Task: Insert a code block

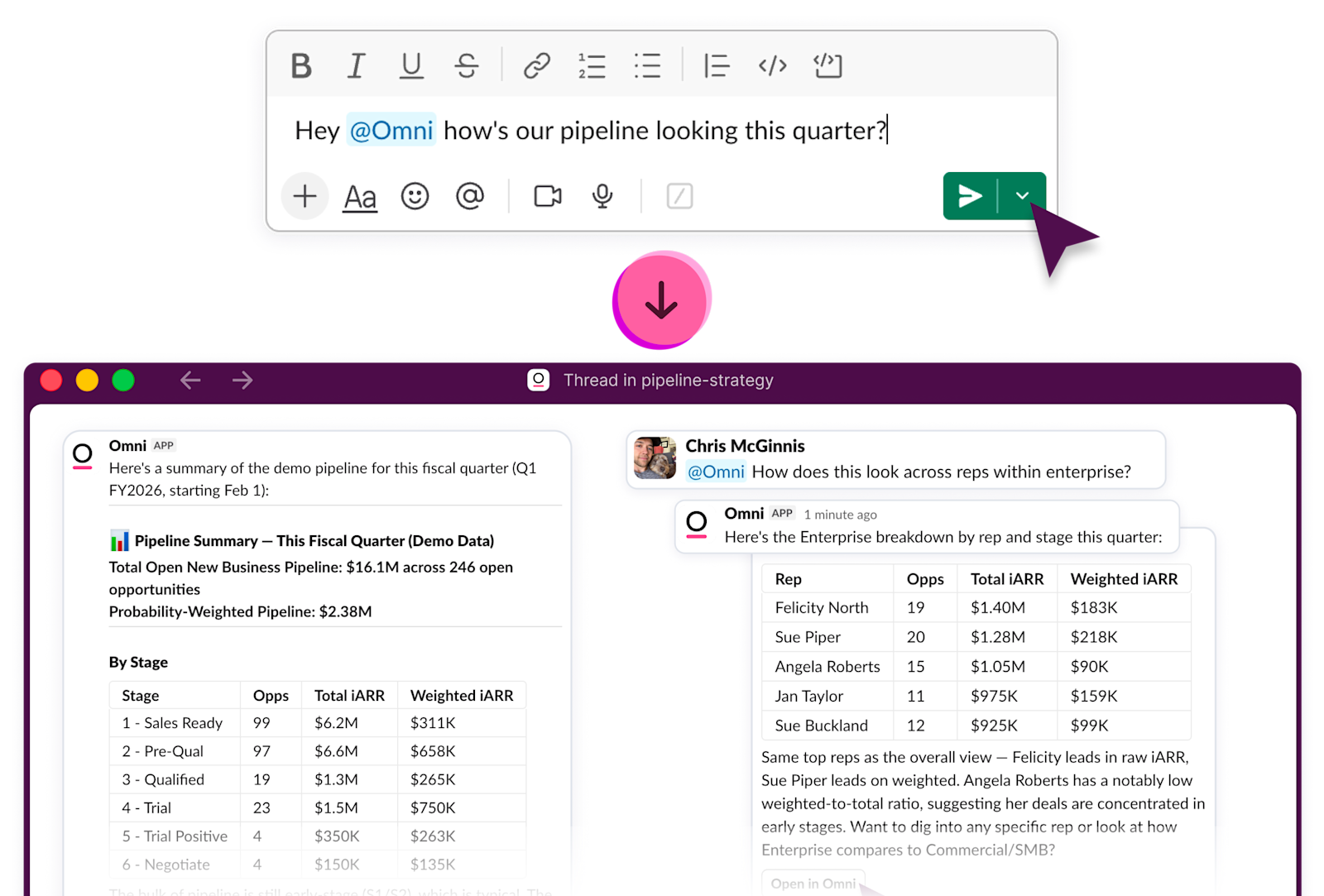Action: click(x=827, y=65)
